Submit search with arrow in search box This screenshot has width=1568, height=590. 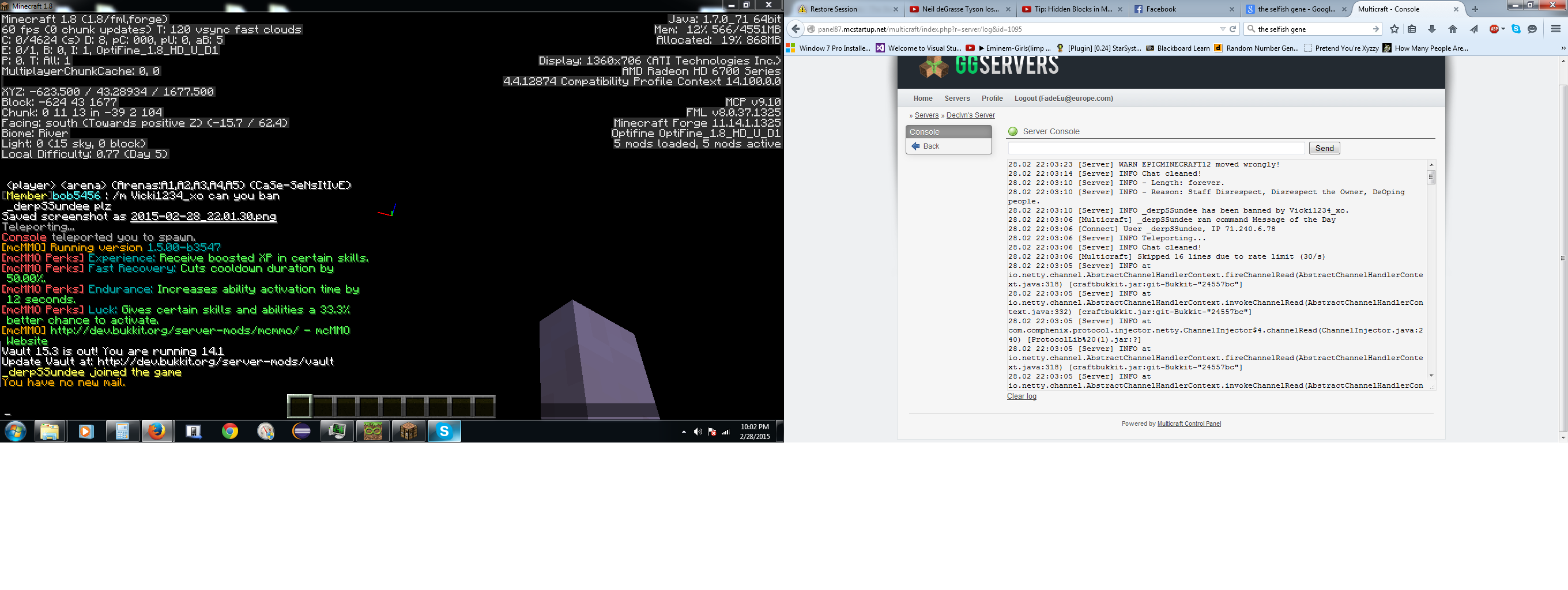(x=1375, y=29)
